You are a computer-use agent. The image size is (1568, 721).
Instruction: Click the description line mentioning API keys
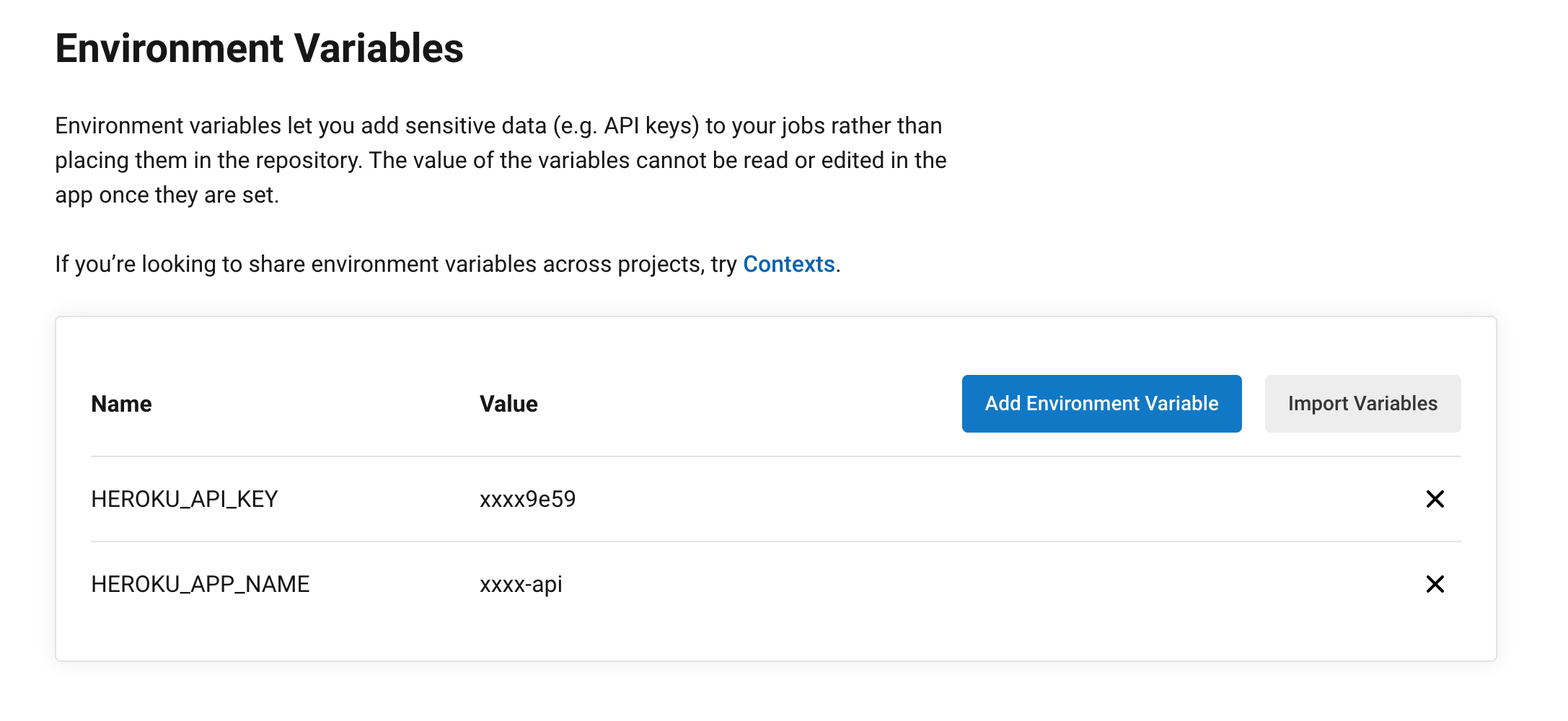(498, 126)
